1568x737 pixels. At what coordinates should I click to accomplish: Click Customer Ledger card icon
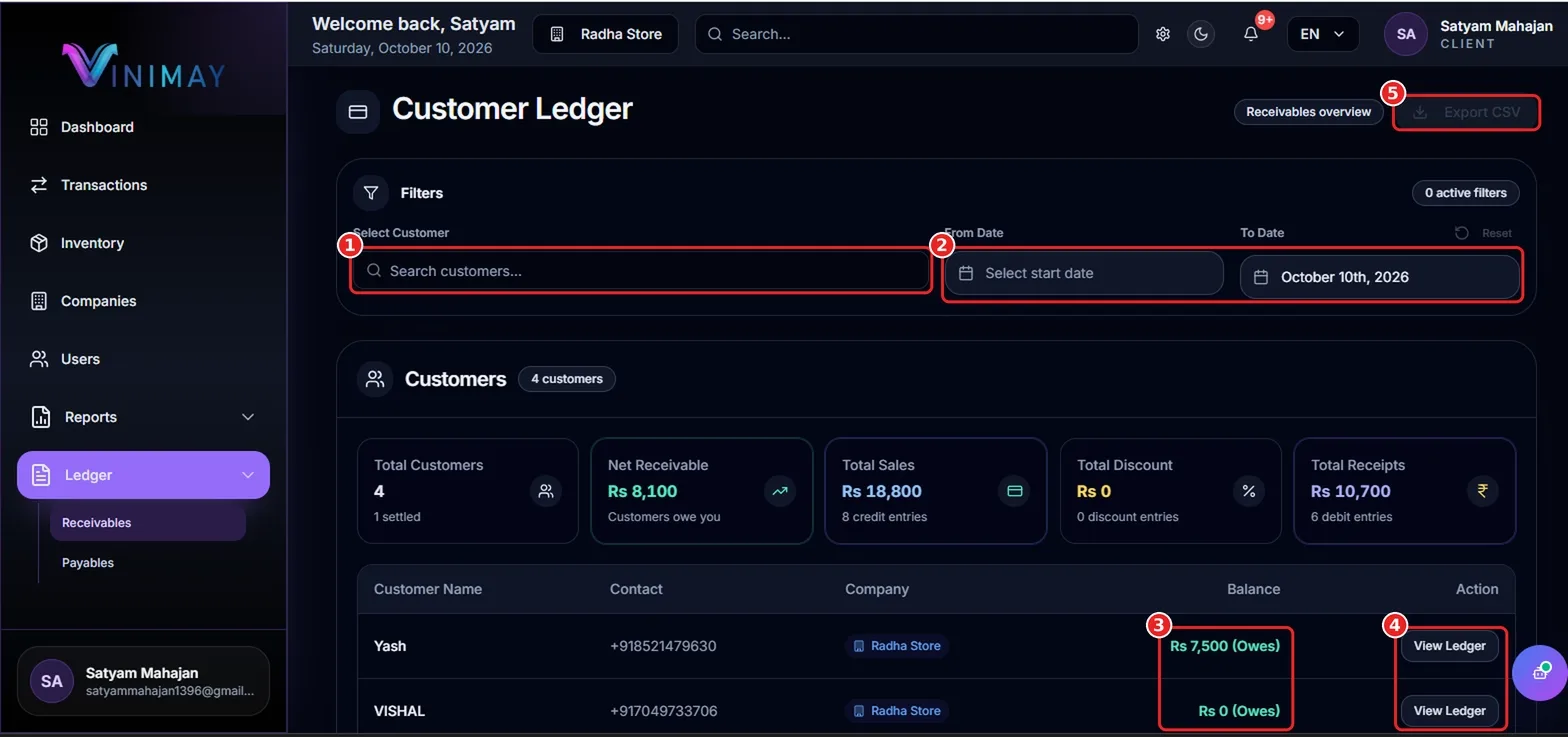[x=358, y=112]
